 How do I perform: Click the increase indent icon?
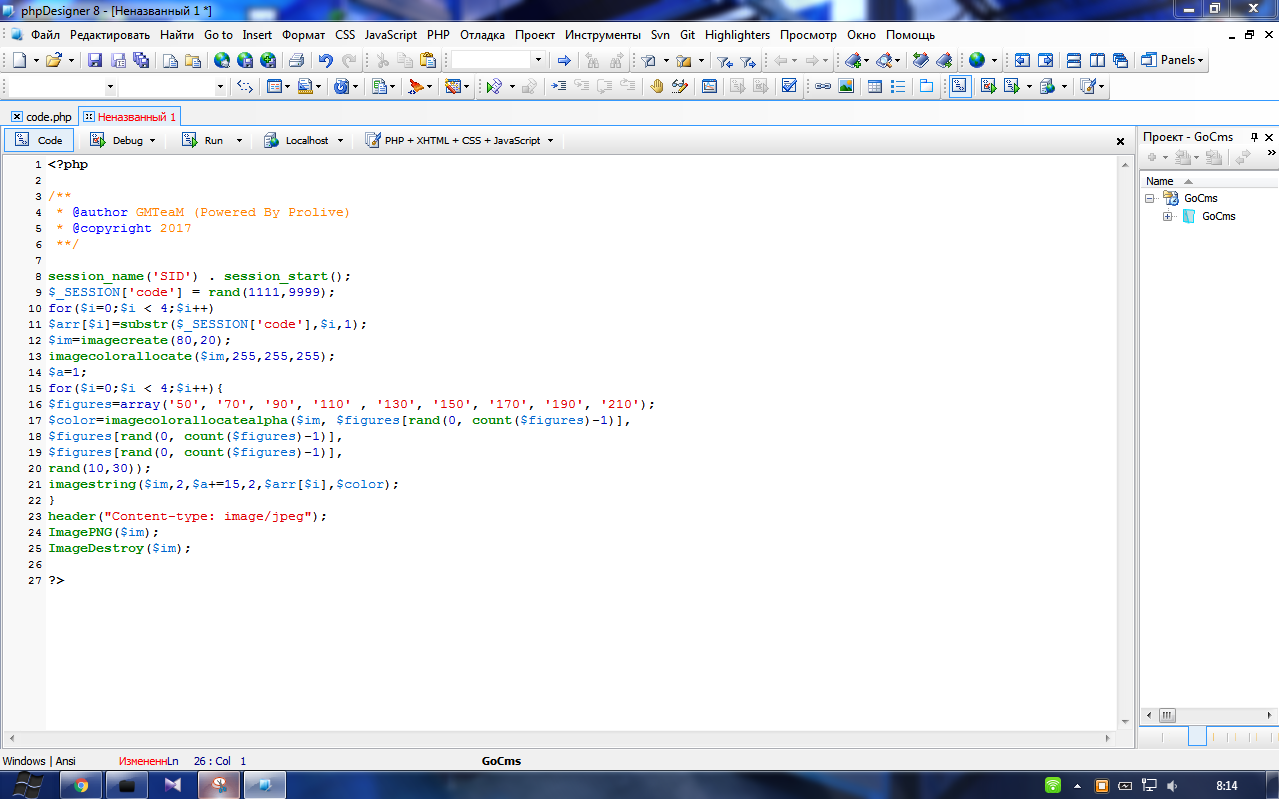tap(559, 87)
